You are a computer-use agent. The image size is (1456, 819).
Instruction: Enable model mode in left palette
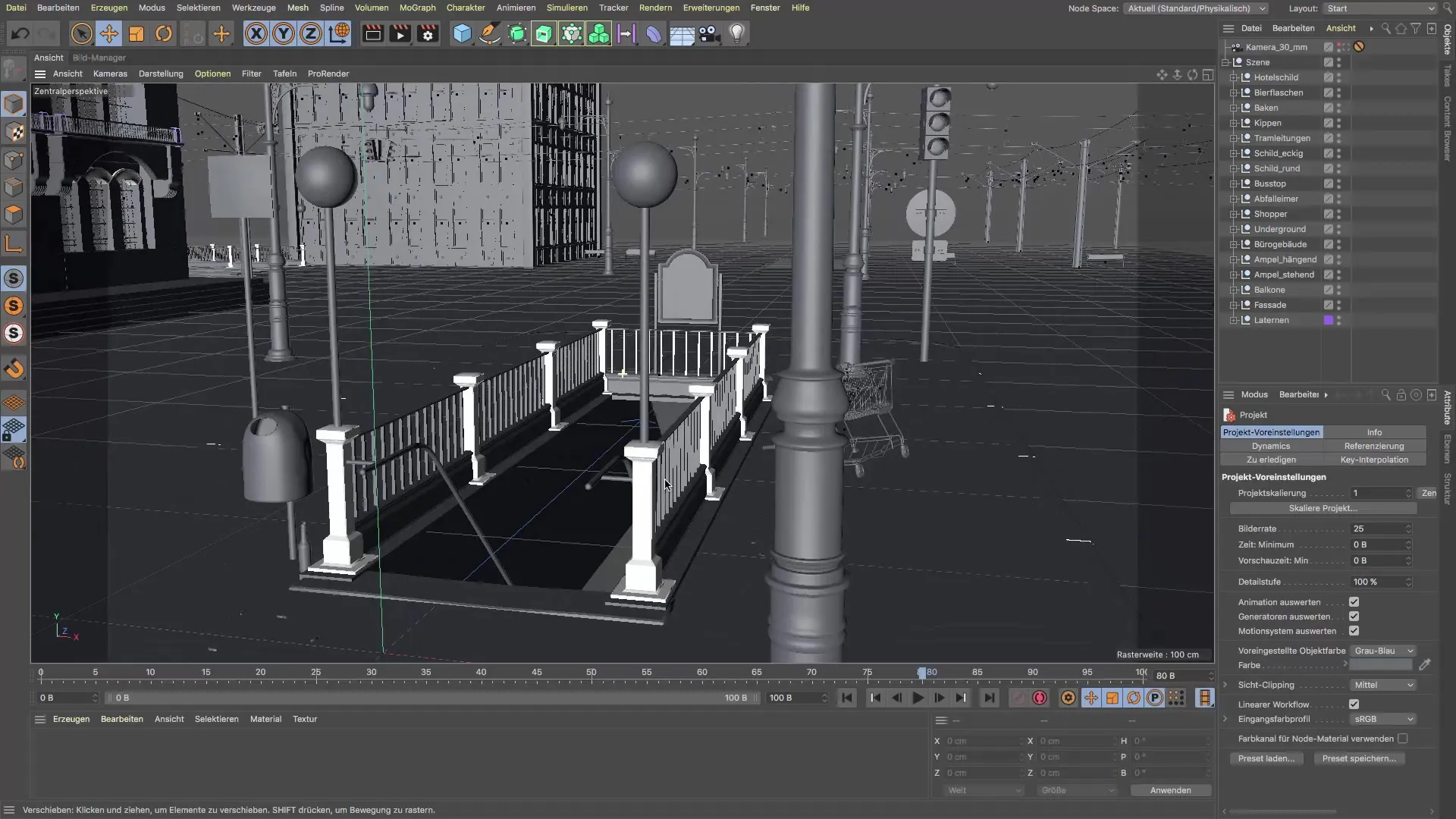(x=14, y=105)
